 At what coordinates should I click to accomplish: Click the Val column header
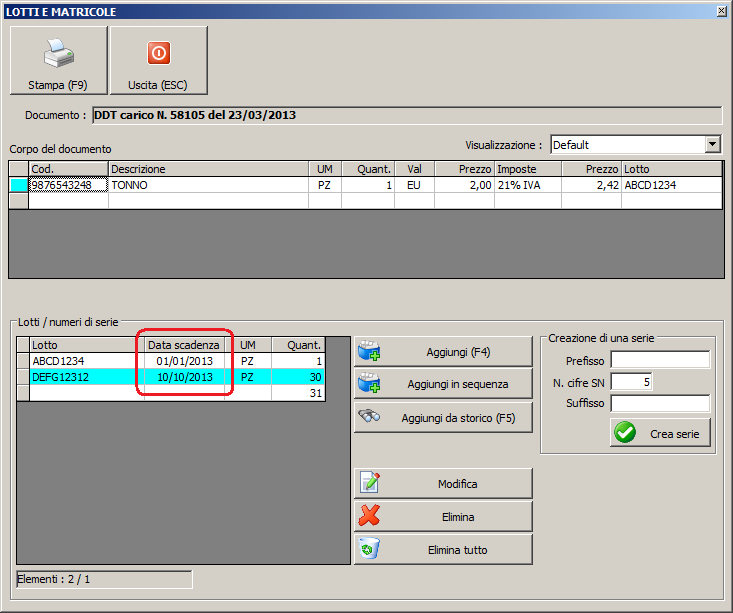pyautogui.click(x=414, y=169)
